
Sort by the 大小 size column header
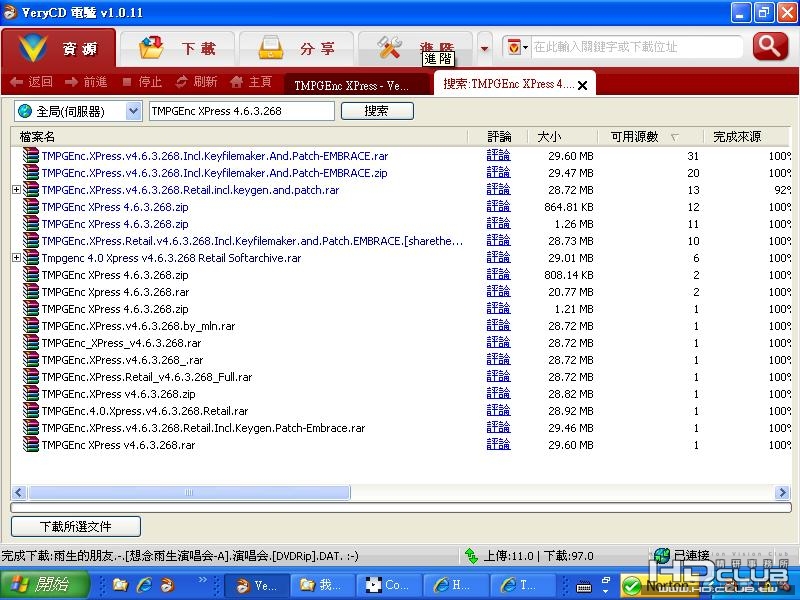pos(563,137)
